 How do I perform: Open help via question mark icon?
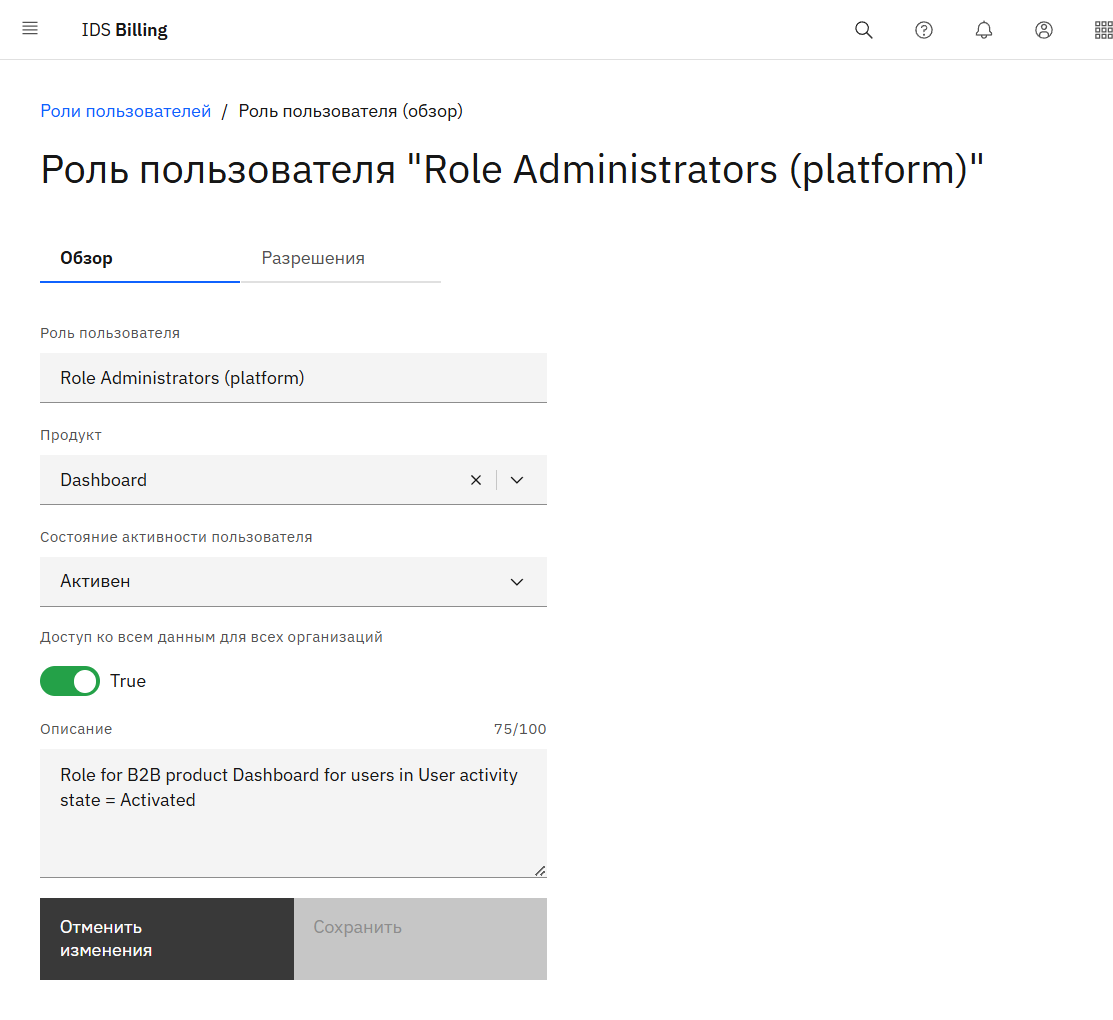click(x=924, y=30)
